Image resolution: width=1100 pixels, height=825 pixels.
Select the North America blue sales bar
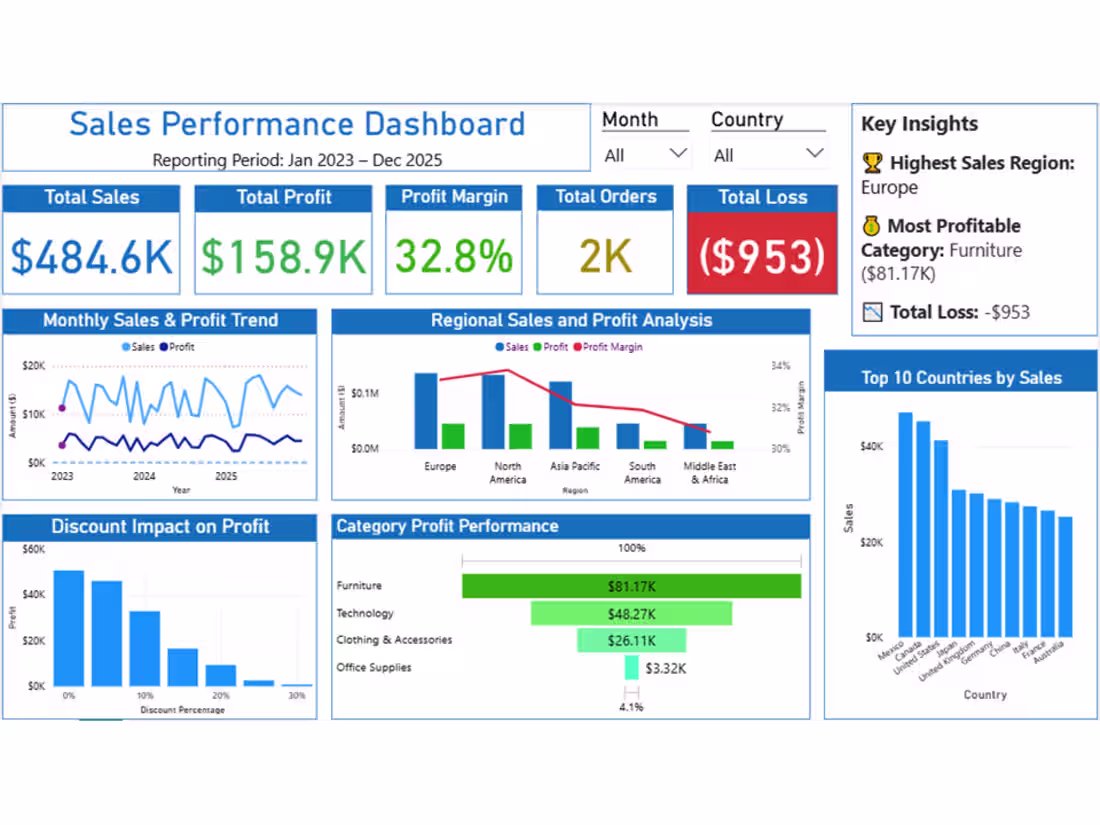coord(493,412)
